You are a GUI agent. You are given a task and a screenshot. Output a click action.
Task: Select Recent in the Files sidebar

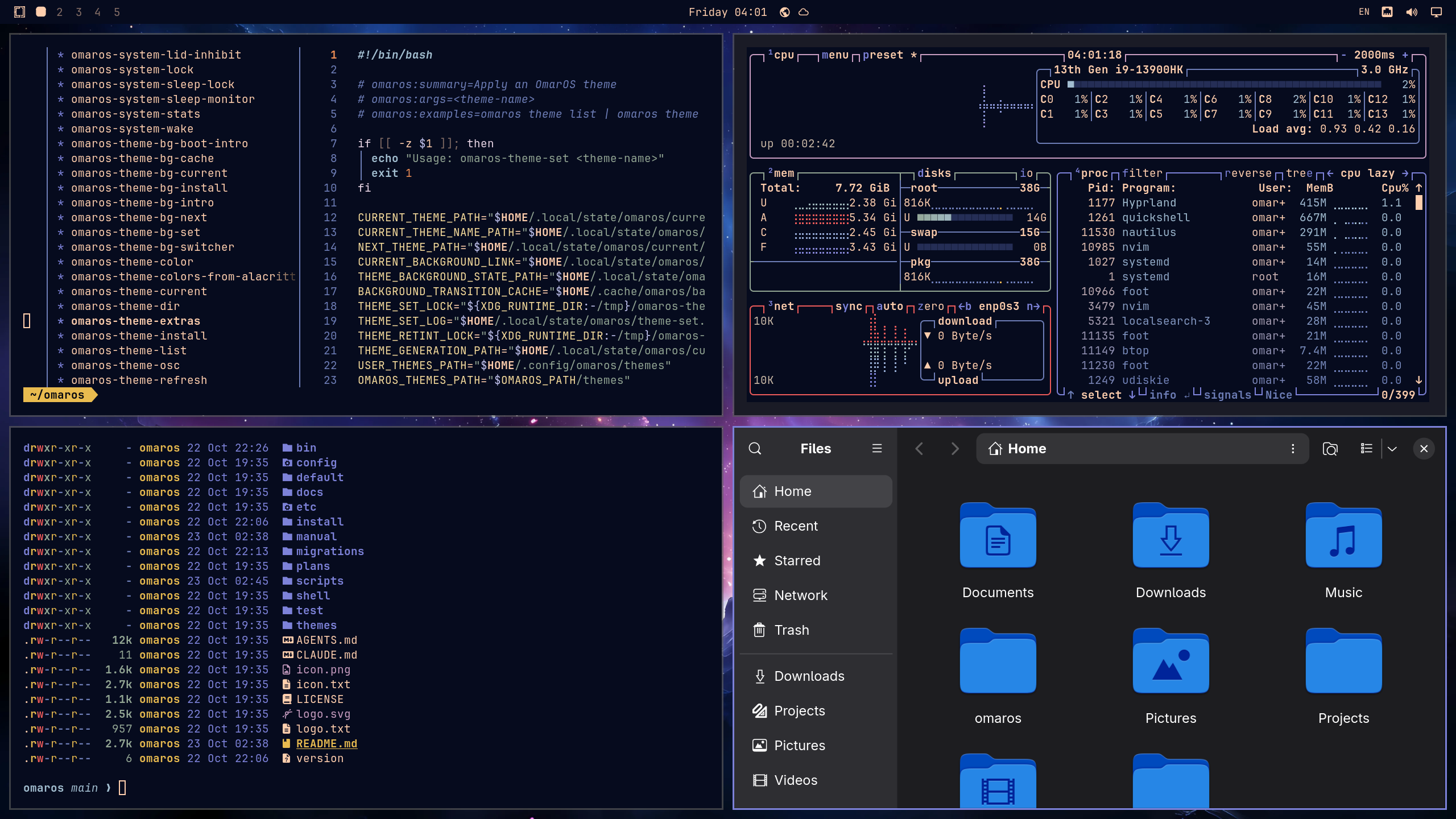(x=816, y=526)
